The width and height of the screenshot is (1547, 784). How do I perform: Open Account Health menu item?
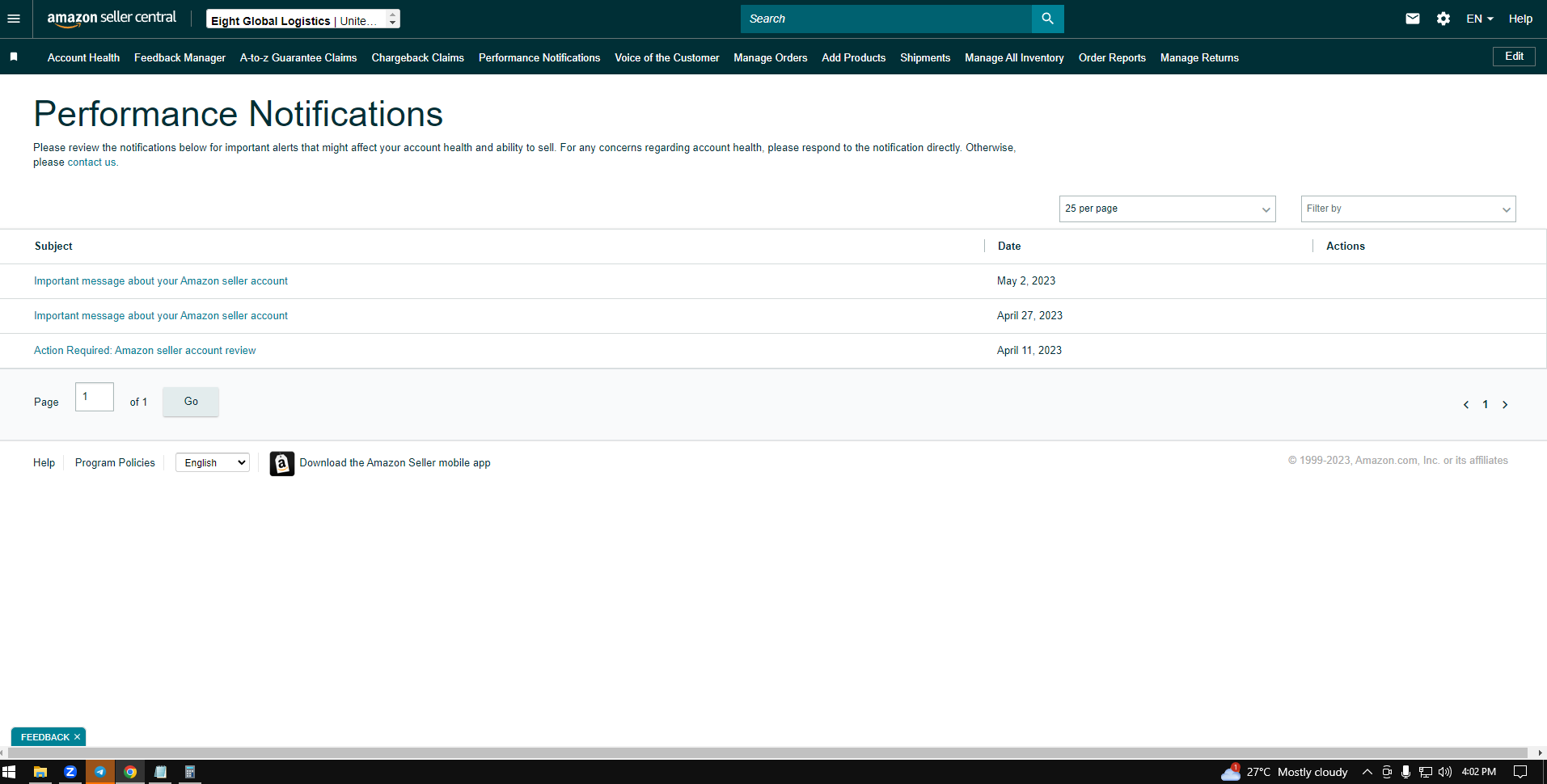pos(83,57)
